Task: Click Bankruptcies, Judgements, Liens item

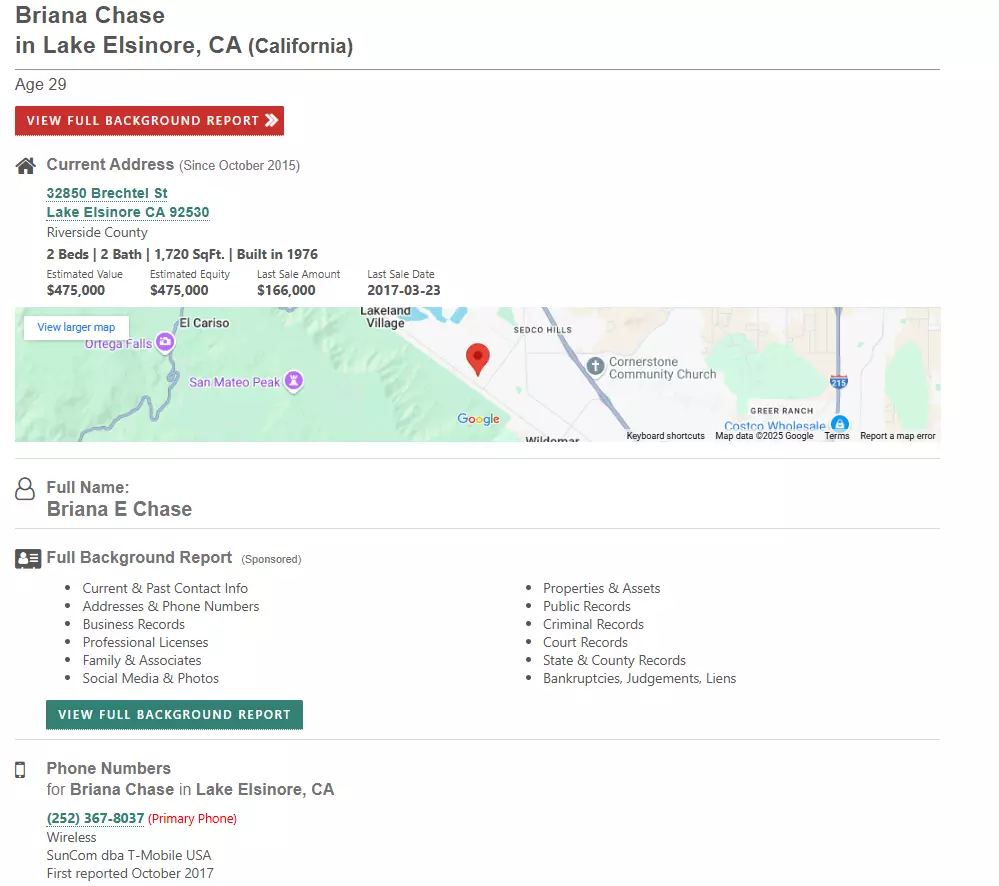Action: click(640, 678)
